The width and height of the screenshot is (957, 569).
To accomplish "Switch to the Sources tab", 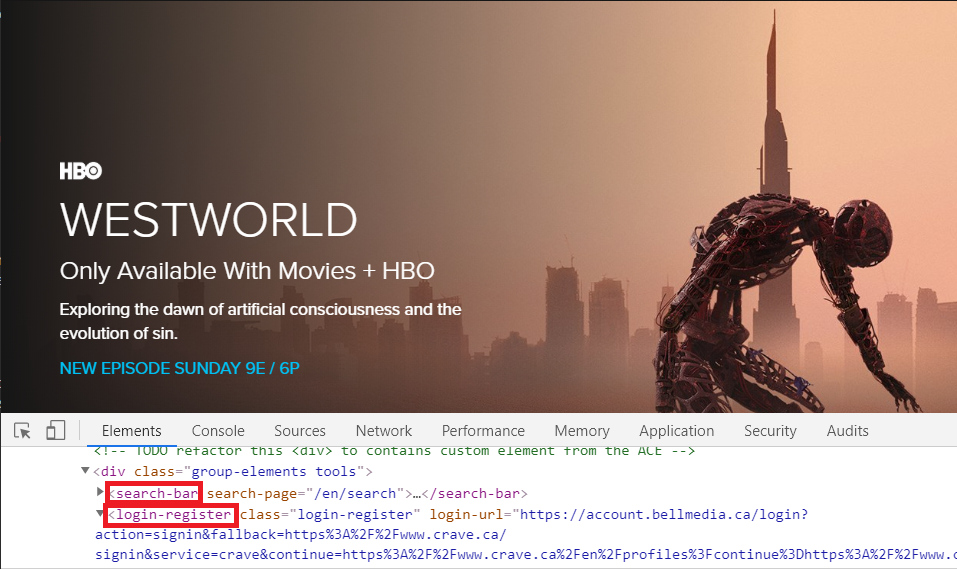I will coord(300,431).
